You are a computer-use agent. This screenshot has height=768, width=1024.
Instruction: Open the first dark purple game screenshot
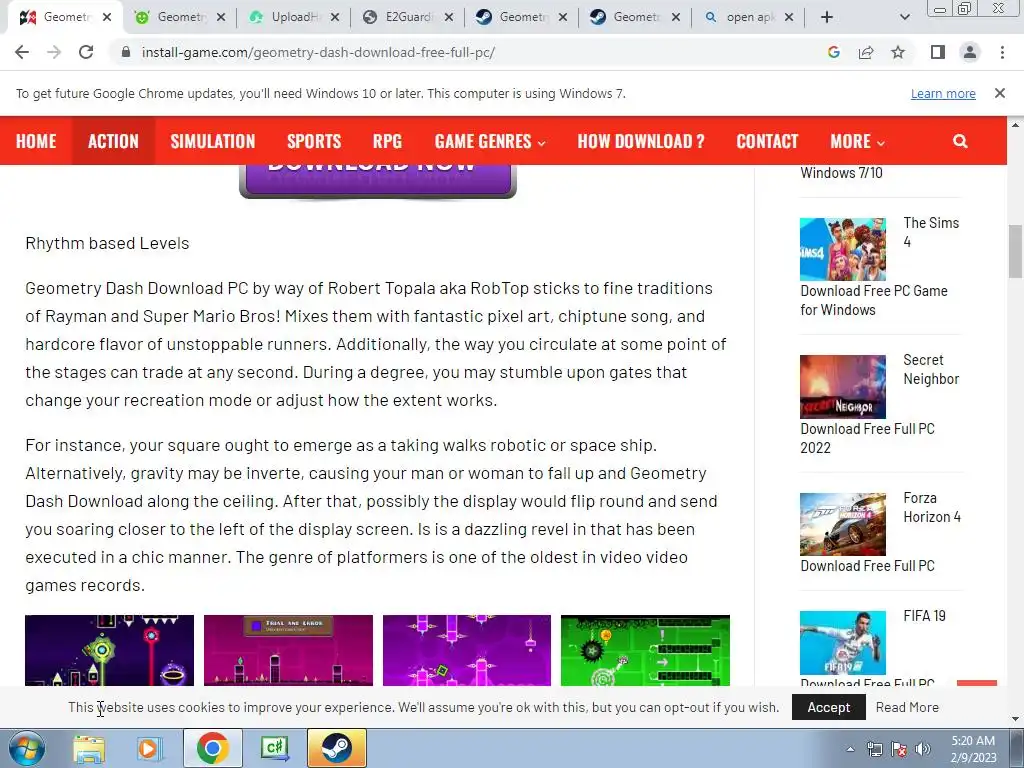(x=110, y=650)
